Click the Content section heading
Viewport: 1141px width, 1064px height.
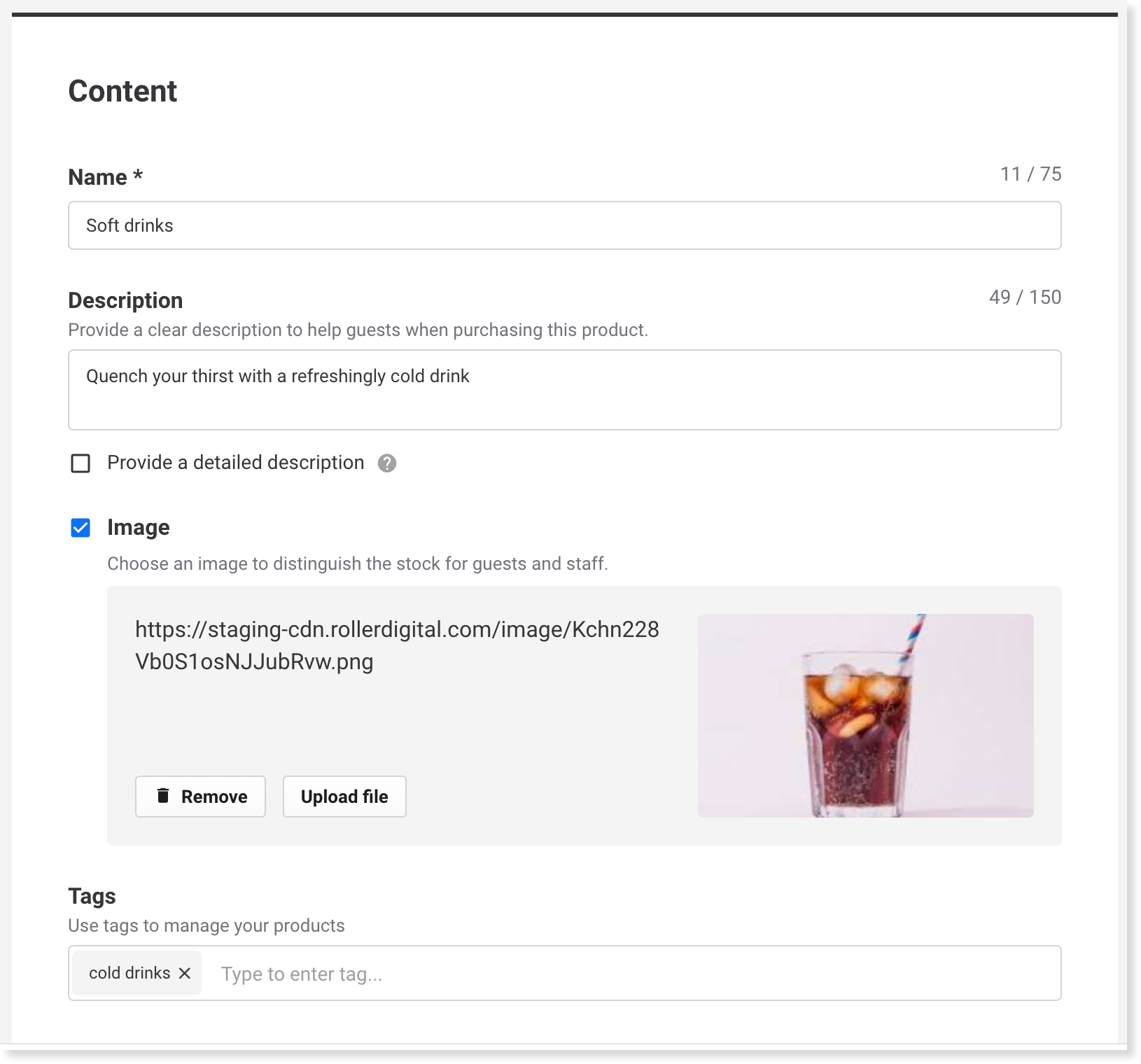[122, 91]
